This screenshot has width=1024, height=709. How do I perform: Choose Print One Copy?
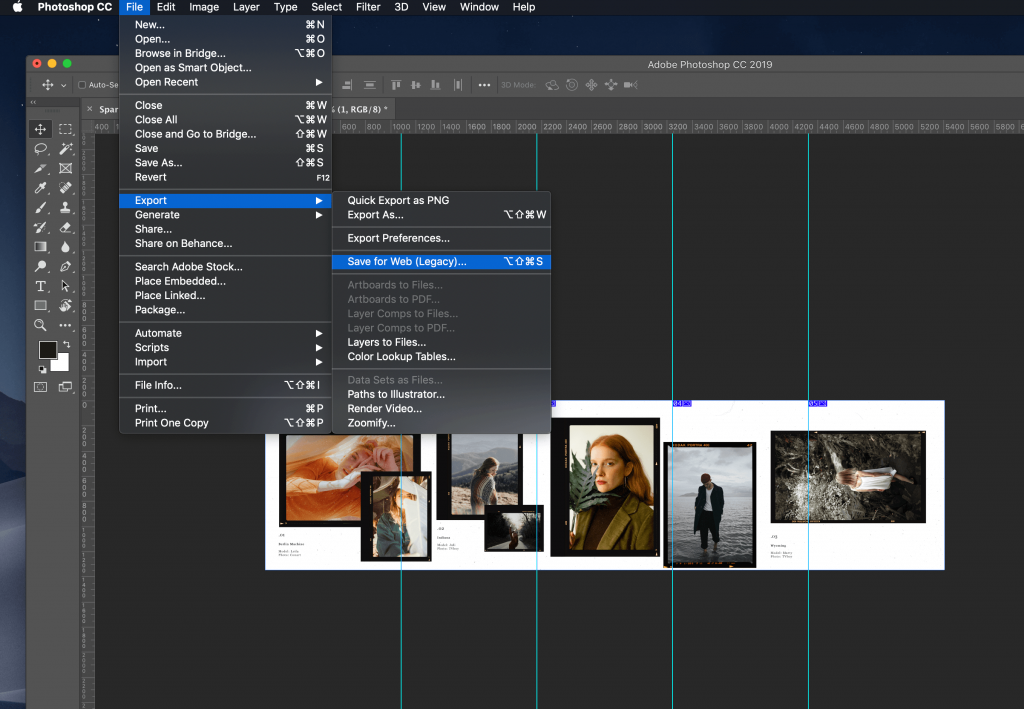point(225,423)
